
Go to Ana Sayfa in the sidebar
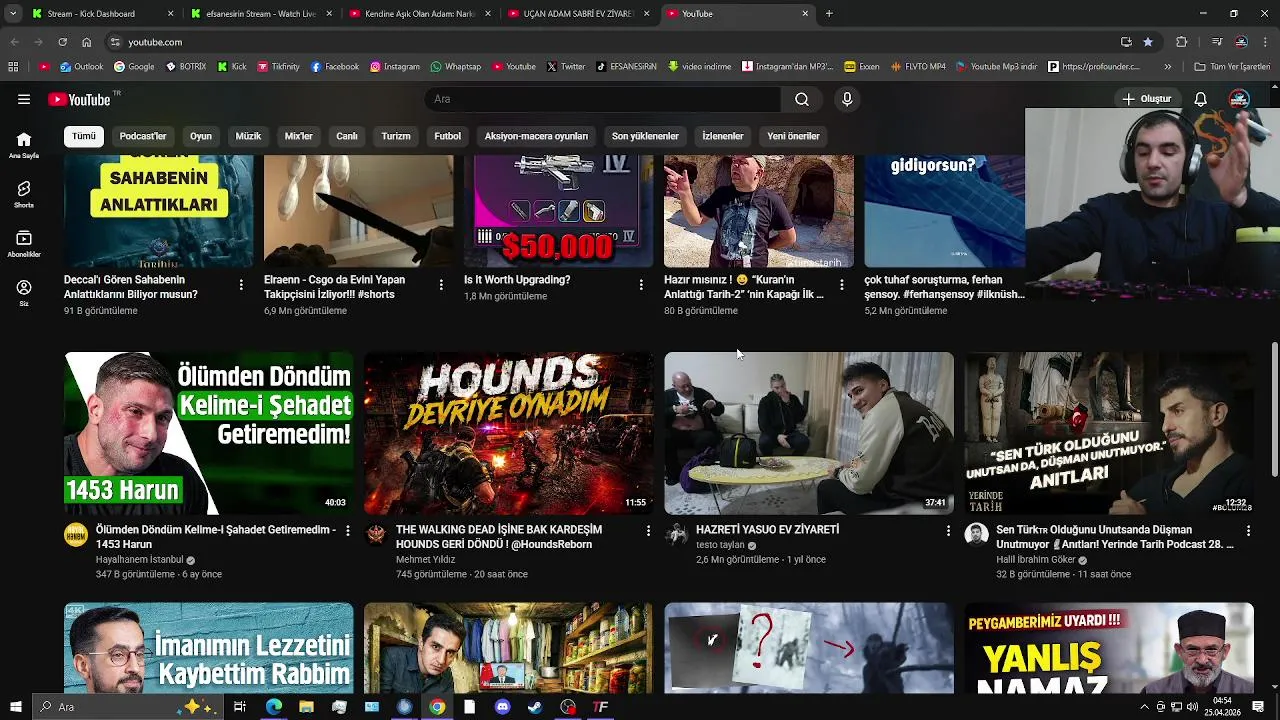point(24,145)
